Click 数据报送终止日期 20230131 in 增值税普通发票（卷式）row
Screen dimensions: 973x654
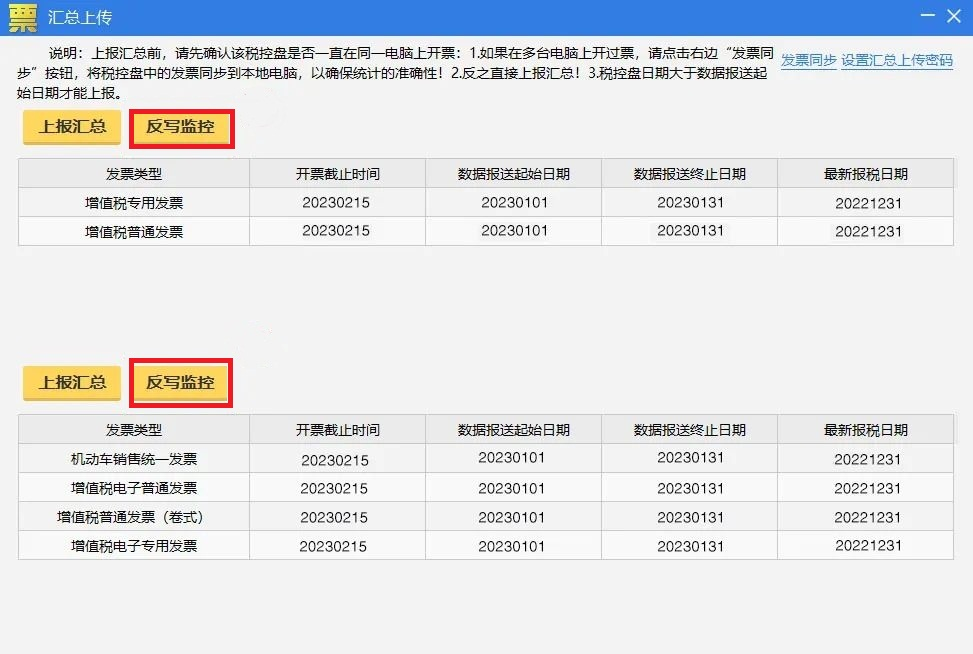(x=690, y=517)
